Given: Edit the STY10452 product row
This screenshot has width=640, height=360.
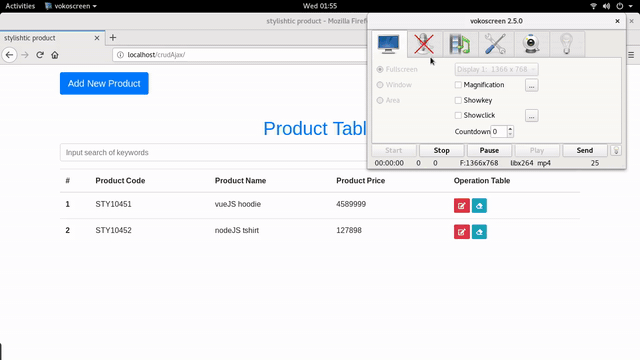Looking at the screenshot, I should (x=462, y=232).
